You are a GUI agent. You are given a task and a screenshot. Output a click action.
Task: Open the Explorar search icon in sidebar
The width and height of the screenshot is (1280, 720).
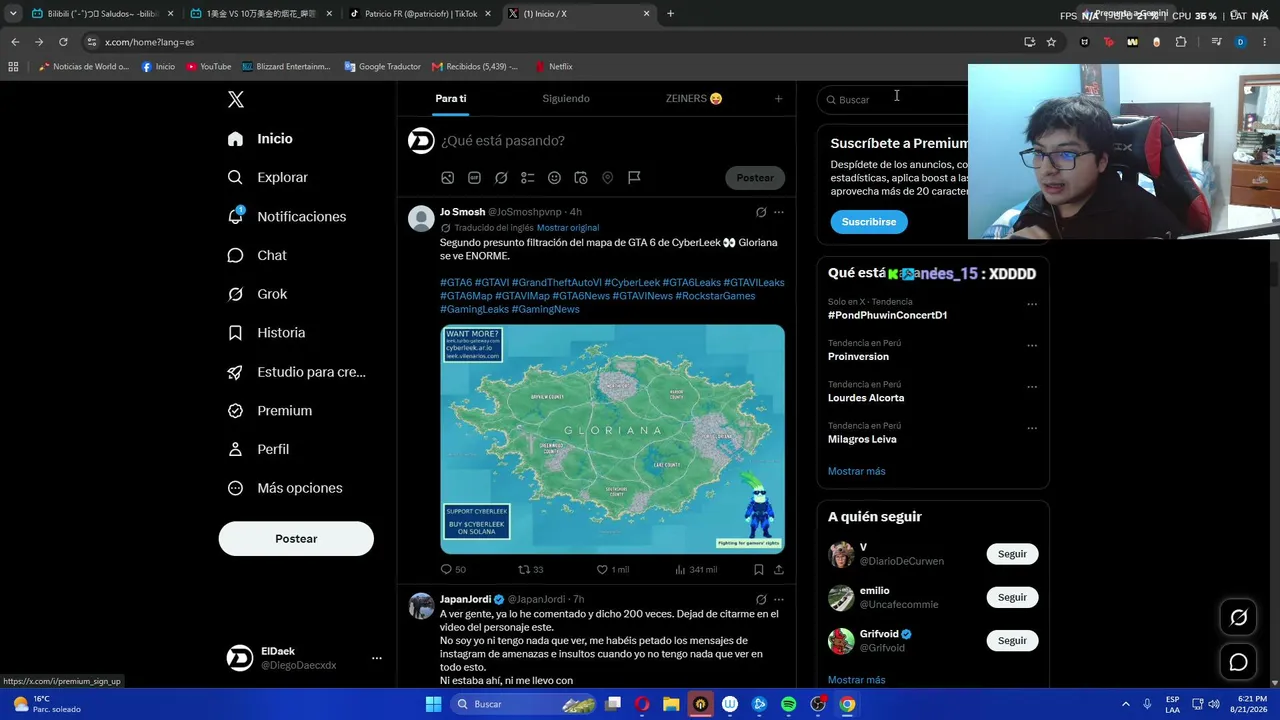click(x=235, y=177)
